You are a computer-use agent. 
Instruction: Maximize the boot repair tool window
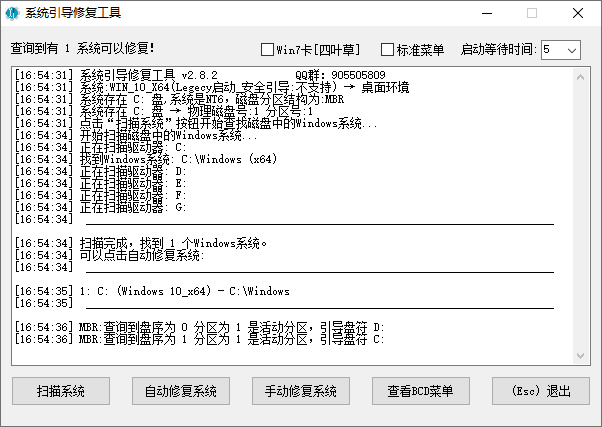530,15
